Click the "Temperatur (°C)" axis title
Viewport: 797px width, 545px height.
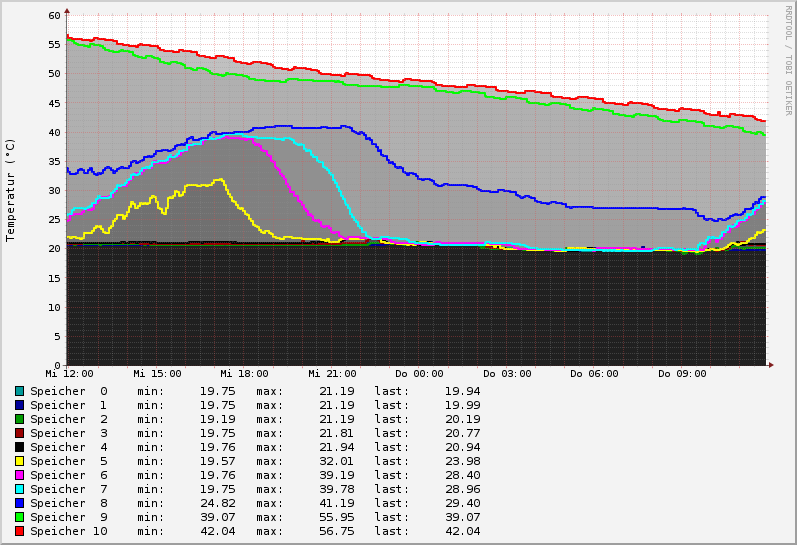(11, 189)
